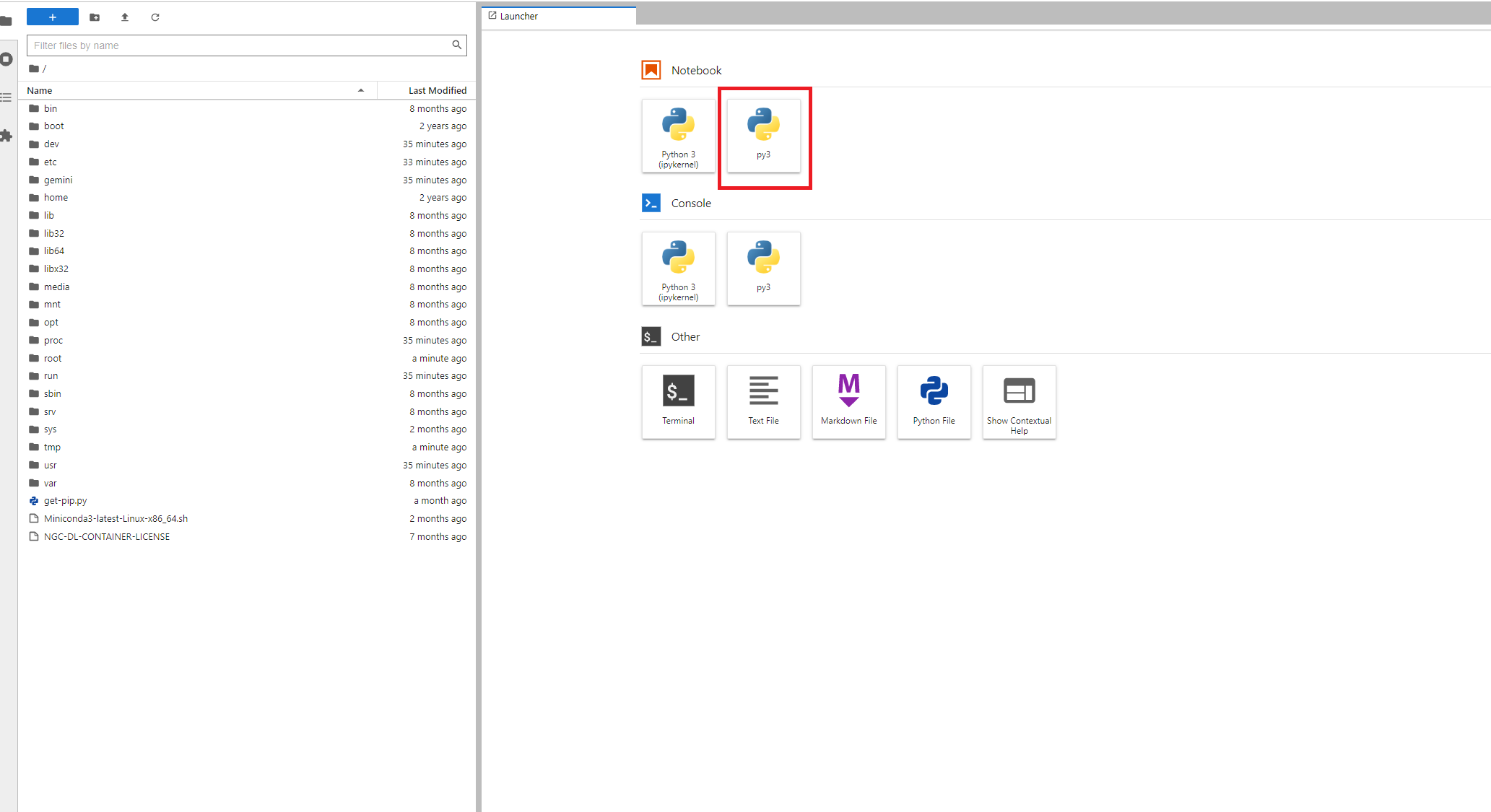Viewport: 1491px width, 812px height.
Task: Open the Table of Contents sidebar icon
Action: pyautogui.click(x=6, y=97)
